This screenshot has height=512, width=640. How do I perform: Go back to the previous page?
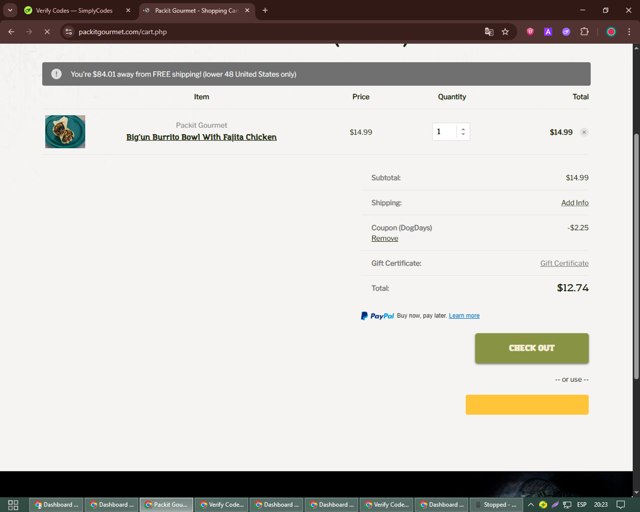(x=11, y=32)
